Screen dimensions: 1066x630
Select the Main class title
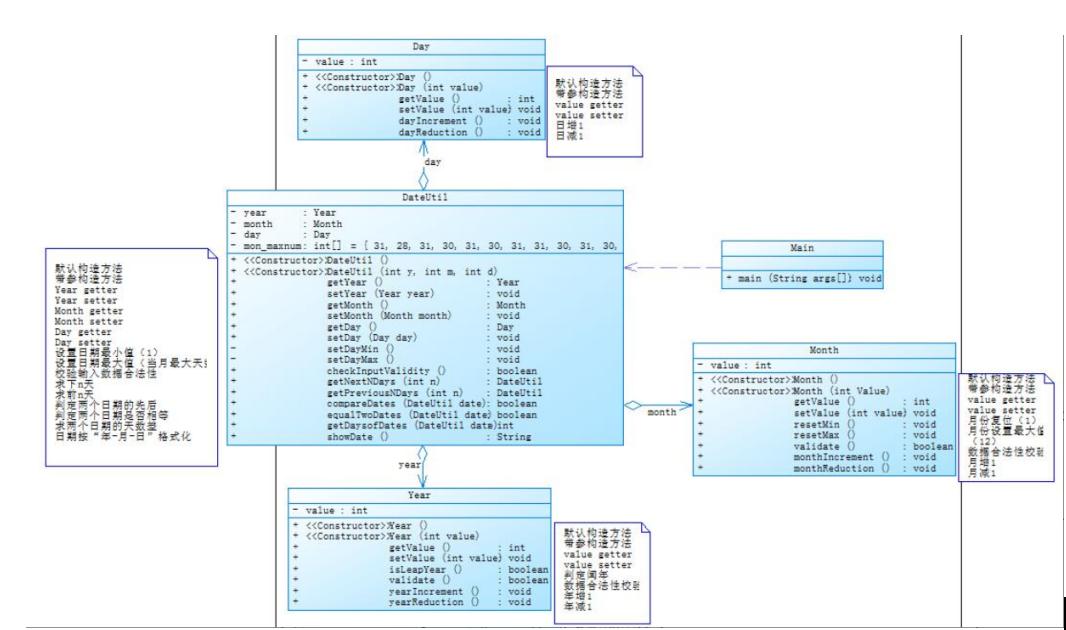(802, 248)
